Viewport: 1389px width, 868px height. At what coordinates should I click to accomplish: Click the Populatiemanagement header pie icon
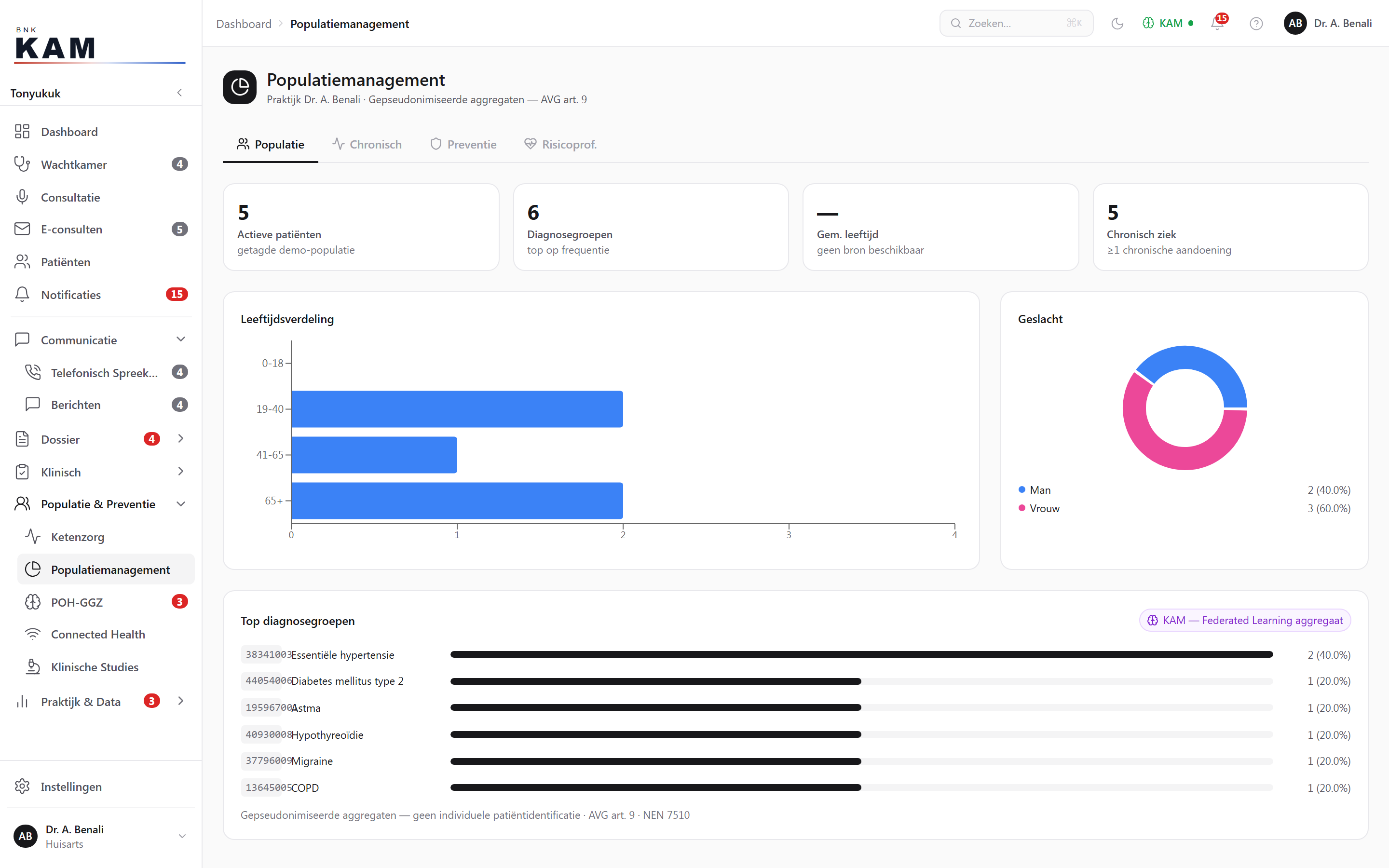(x=239, y=87)
